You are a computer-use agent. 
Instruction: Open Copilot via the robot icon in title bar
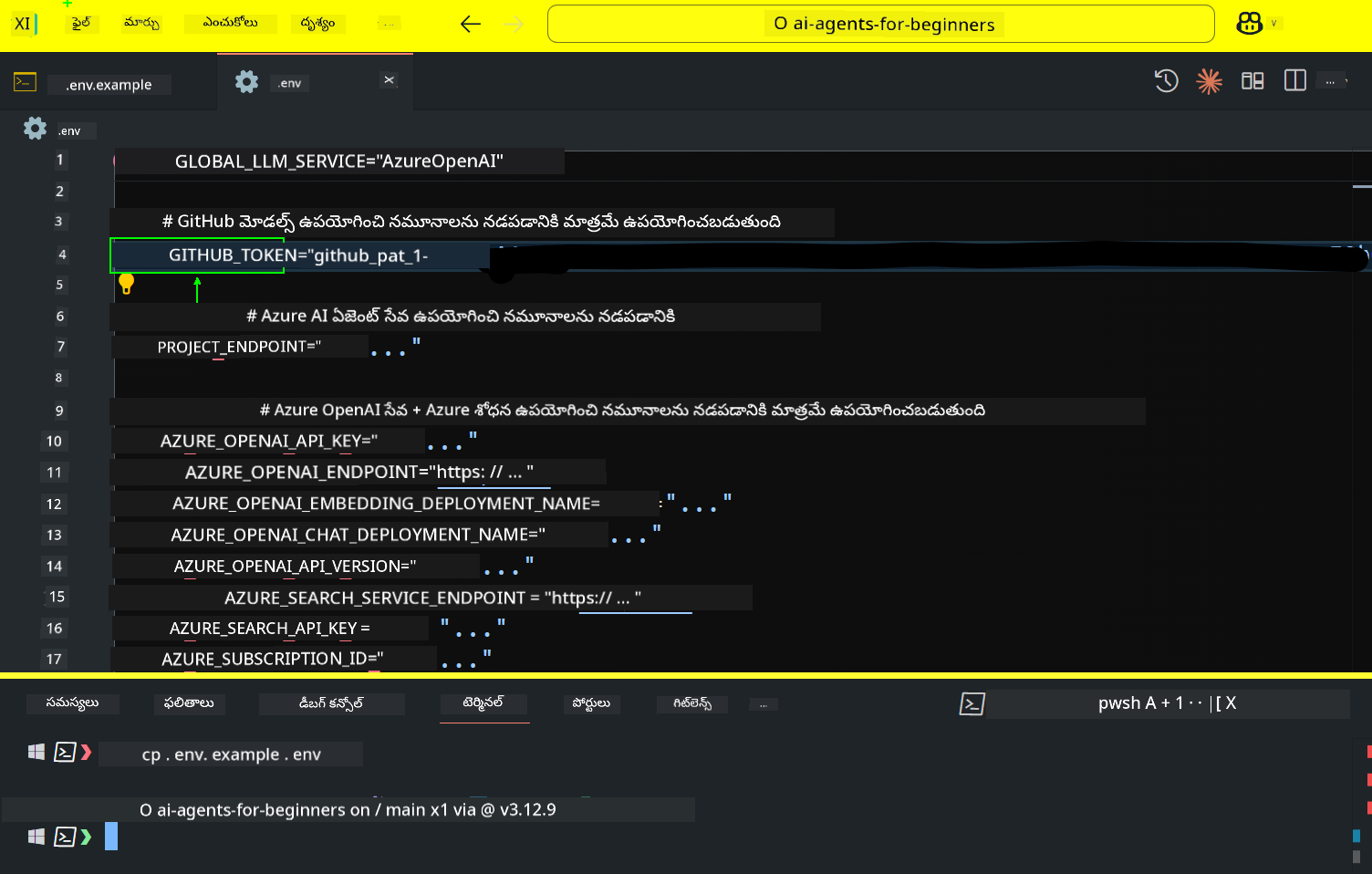[1249, 23]
